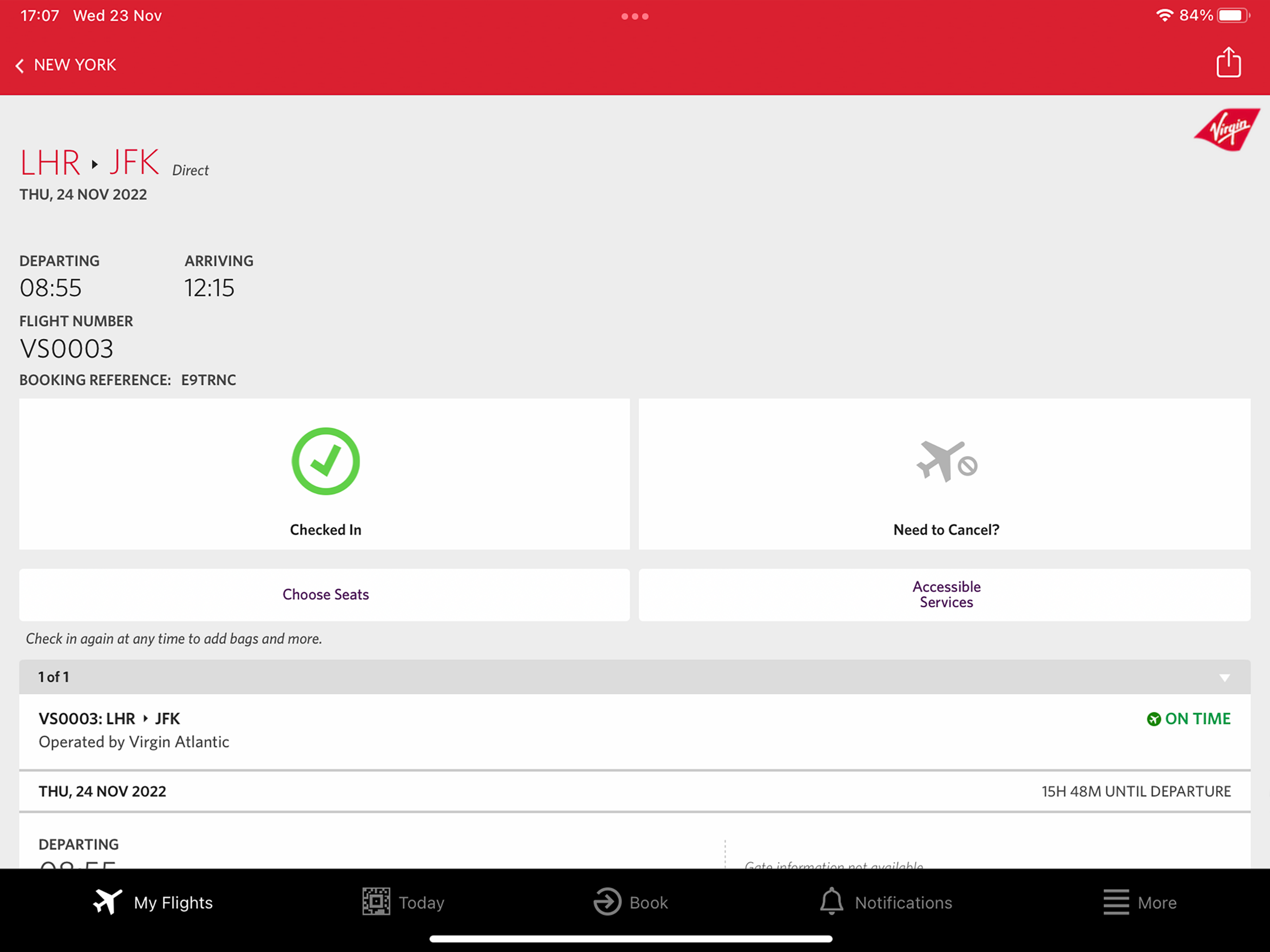
Task: Tap the ON TIME status indicator
Action: (x=1188, y=718)
